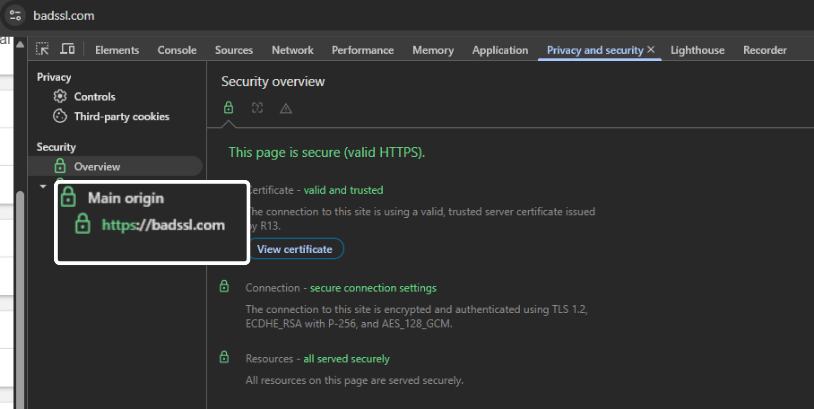Open the Performance tab
Screen dimensions: 814x409
click(362, 50)
